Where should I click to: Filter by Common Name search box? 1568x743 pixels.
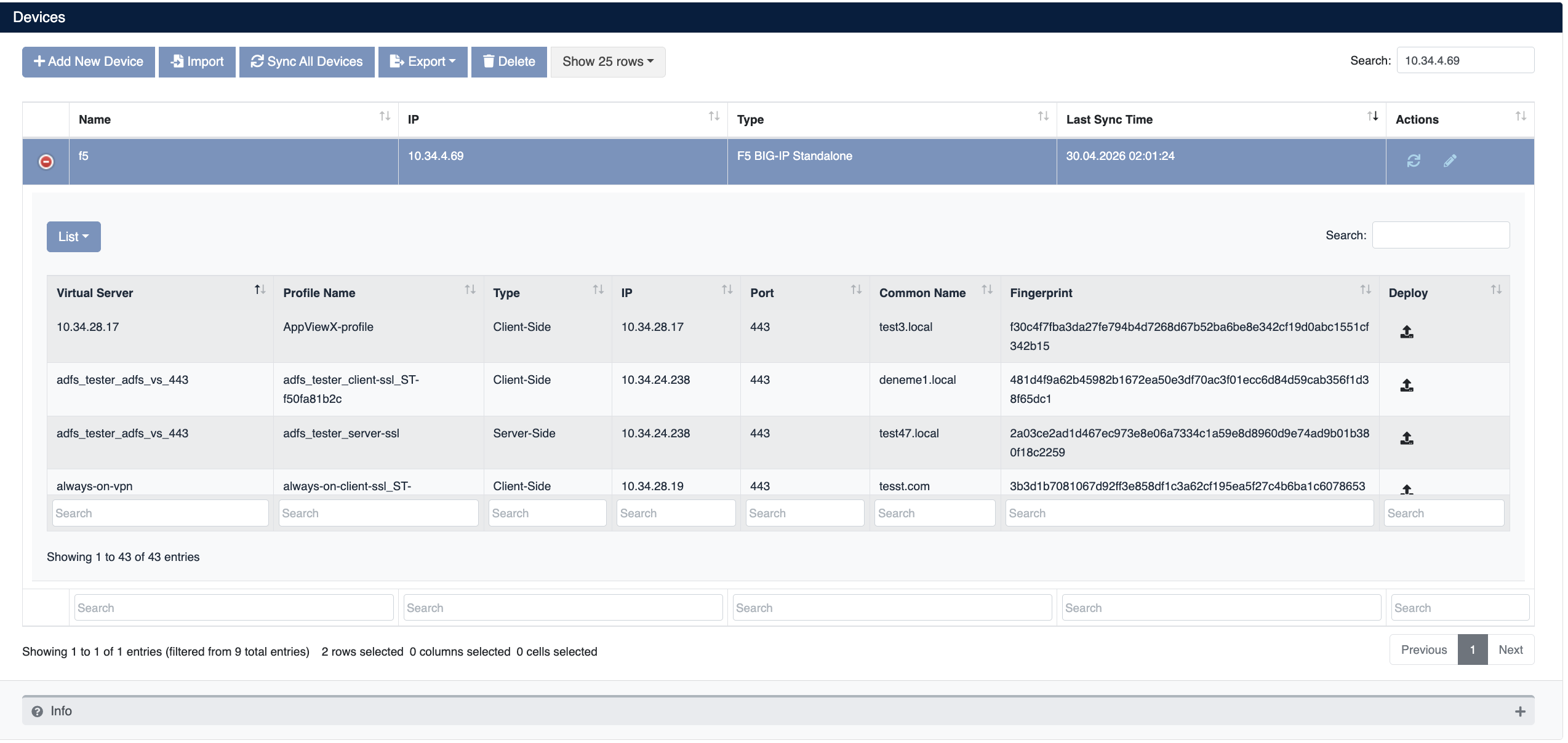(935, 513)
